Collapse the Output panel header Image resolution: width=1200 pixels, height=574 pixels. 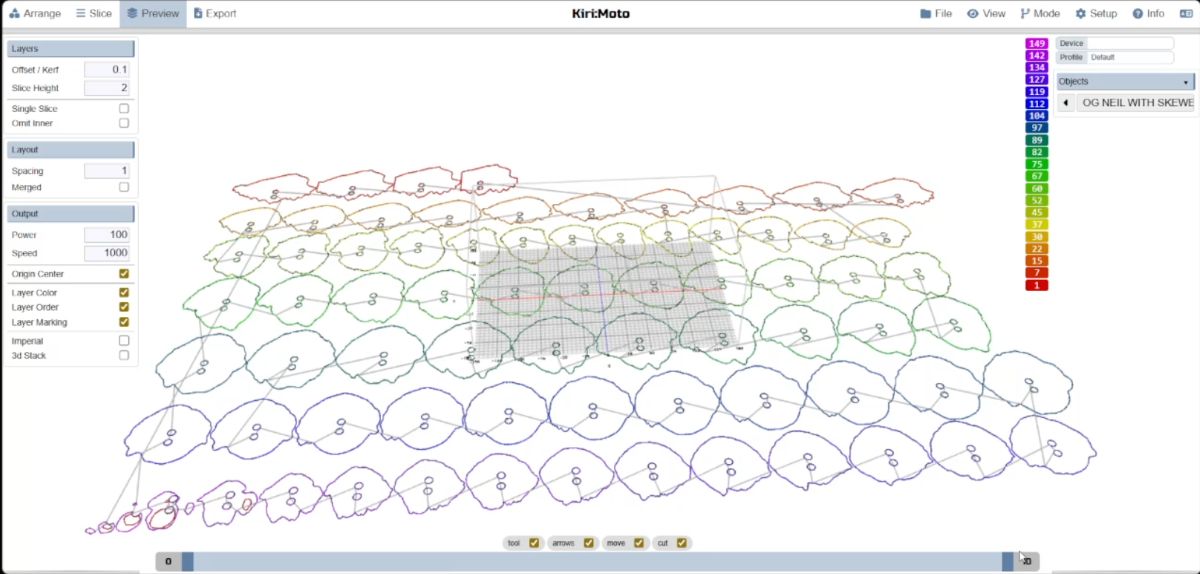(71, 214)
